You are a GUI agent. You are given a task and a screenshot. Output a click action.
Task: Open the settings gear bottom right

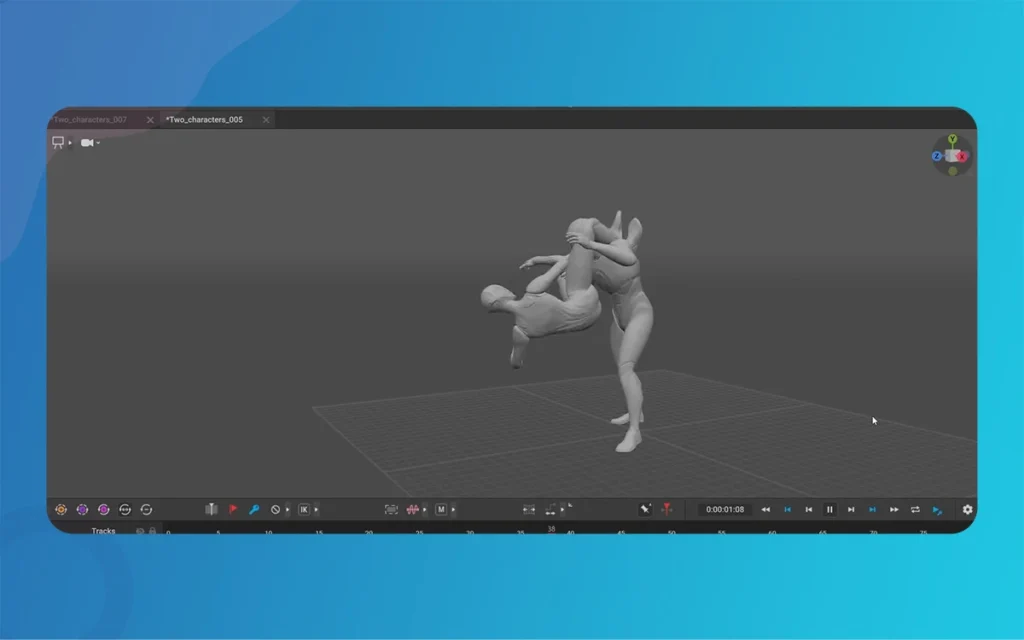pyautogui.click(x=968, y=510)
